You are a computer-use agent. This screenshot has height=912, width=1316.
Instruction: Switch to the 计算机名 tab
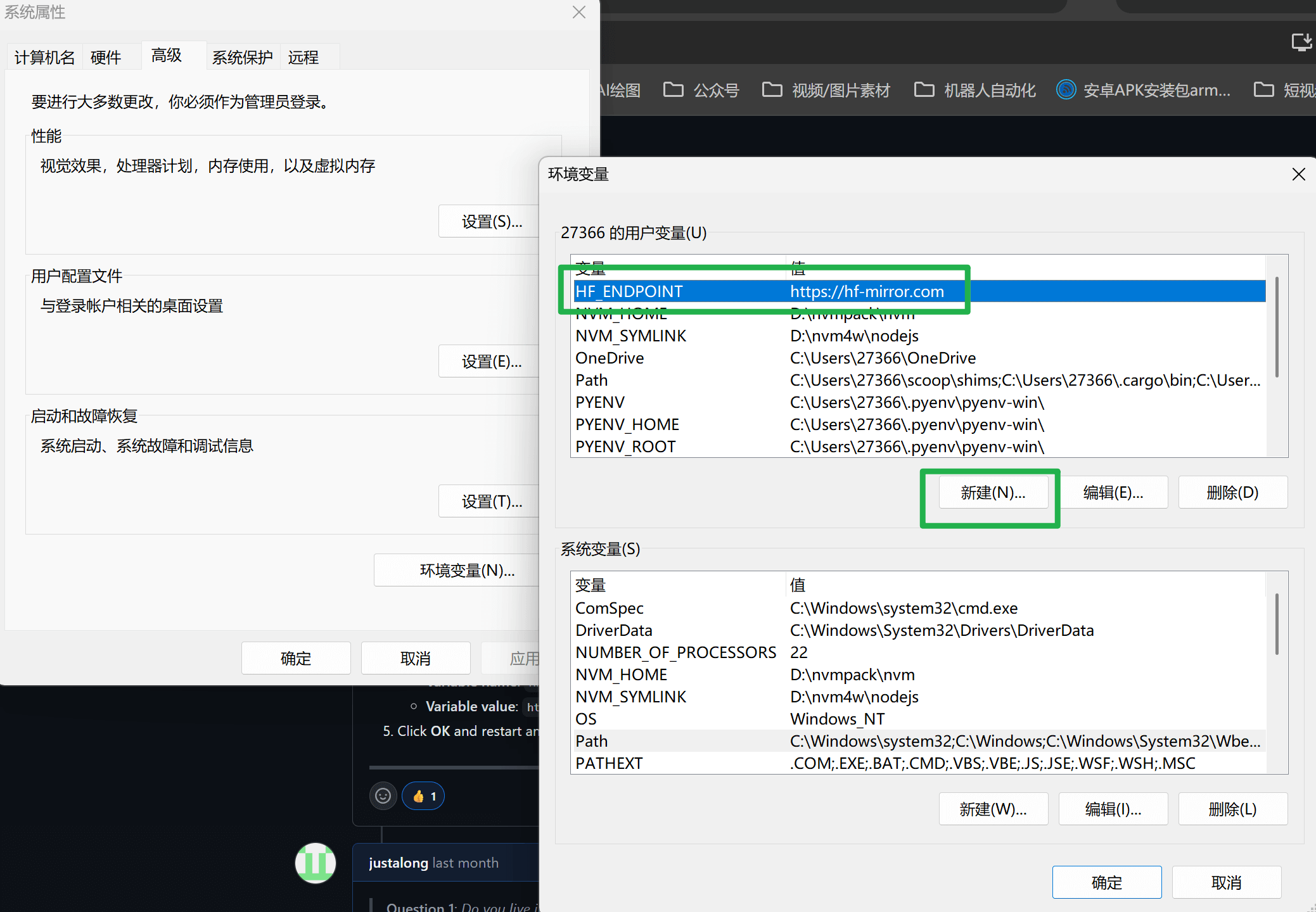44,58
